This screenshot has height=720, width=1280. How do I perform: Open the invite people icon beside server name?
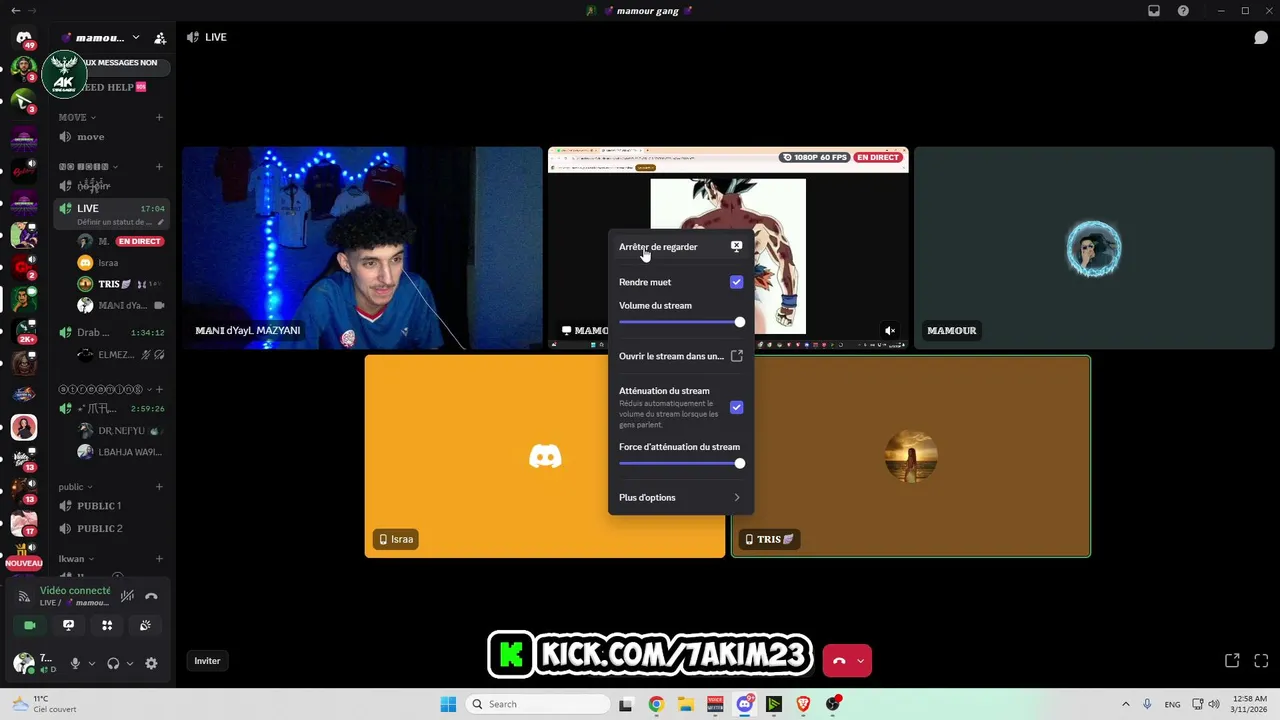tap(160, 38)
